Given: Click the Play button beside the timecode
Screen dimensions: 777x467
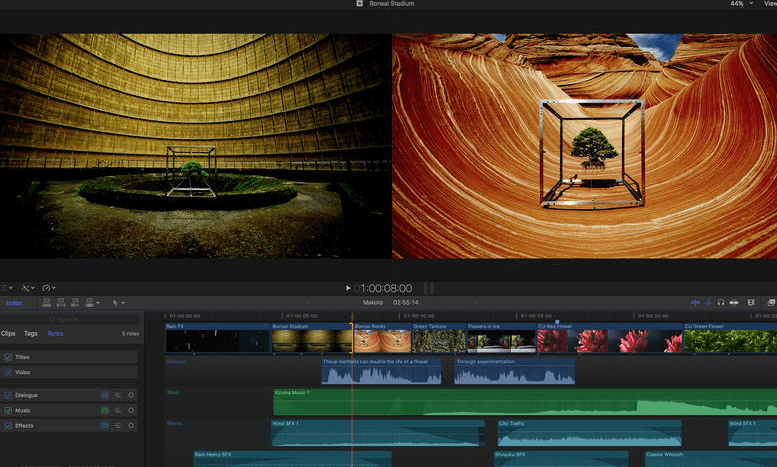Looking at the screenshot, I should [347, 288].
